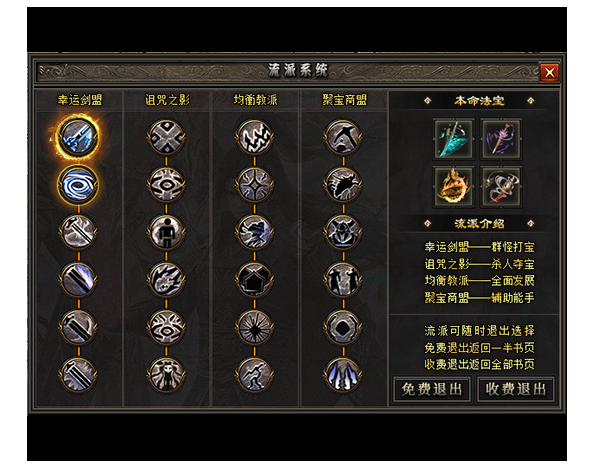
Task: Select the pickaxe skill under 聚宝商盟
Action: 343,137
